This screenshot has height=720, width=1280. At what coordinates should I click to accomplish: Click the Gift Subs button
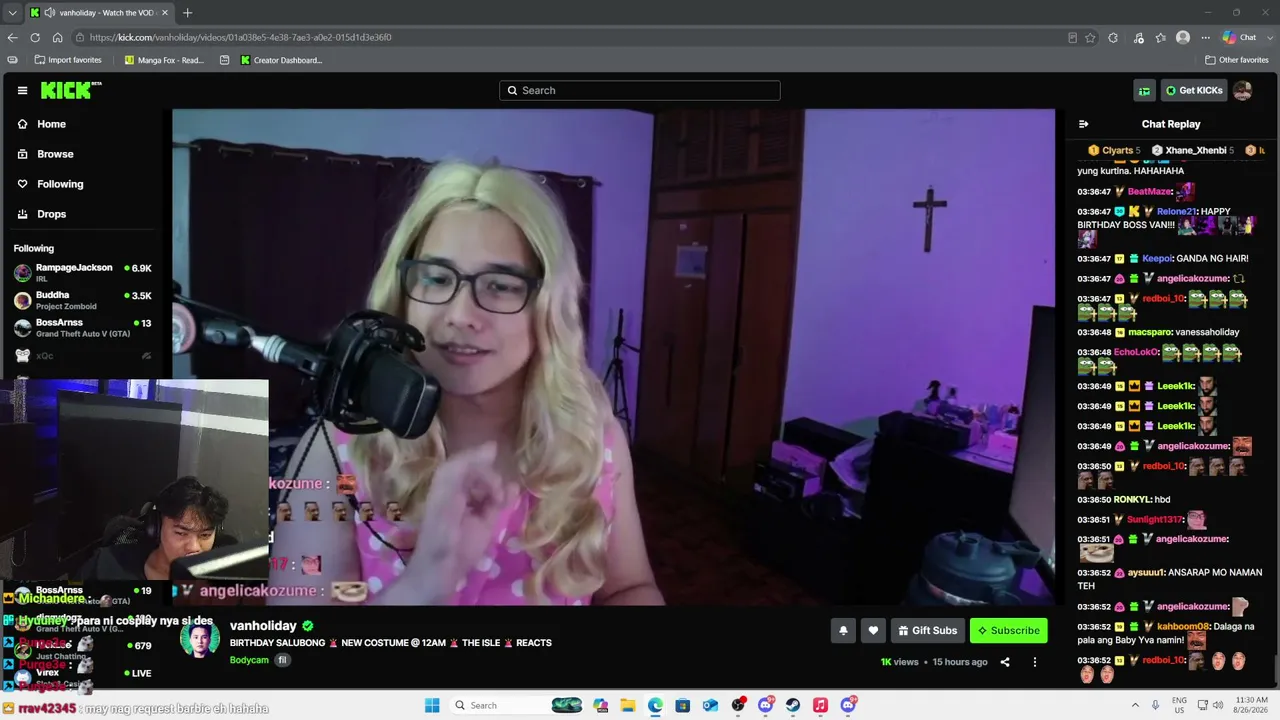point(927,630)
